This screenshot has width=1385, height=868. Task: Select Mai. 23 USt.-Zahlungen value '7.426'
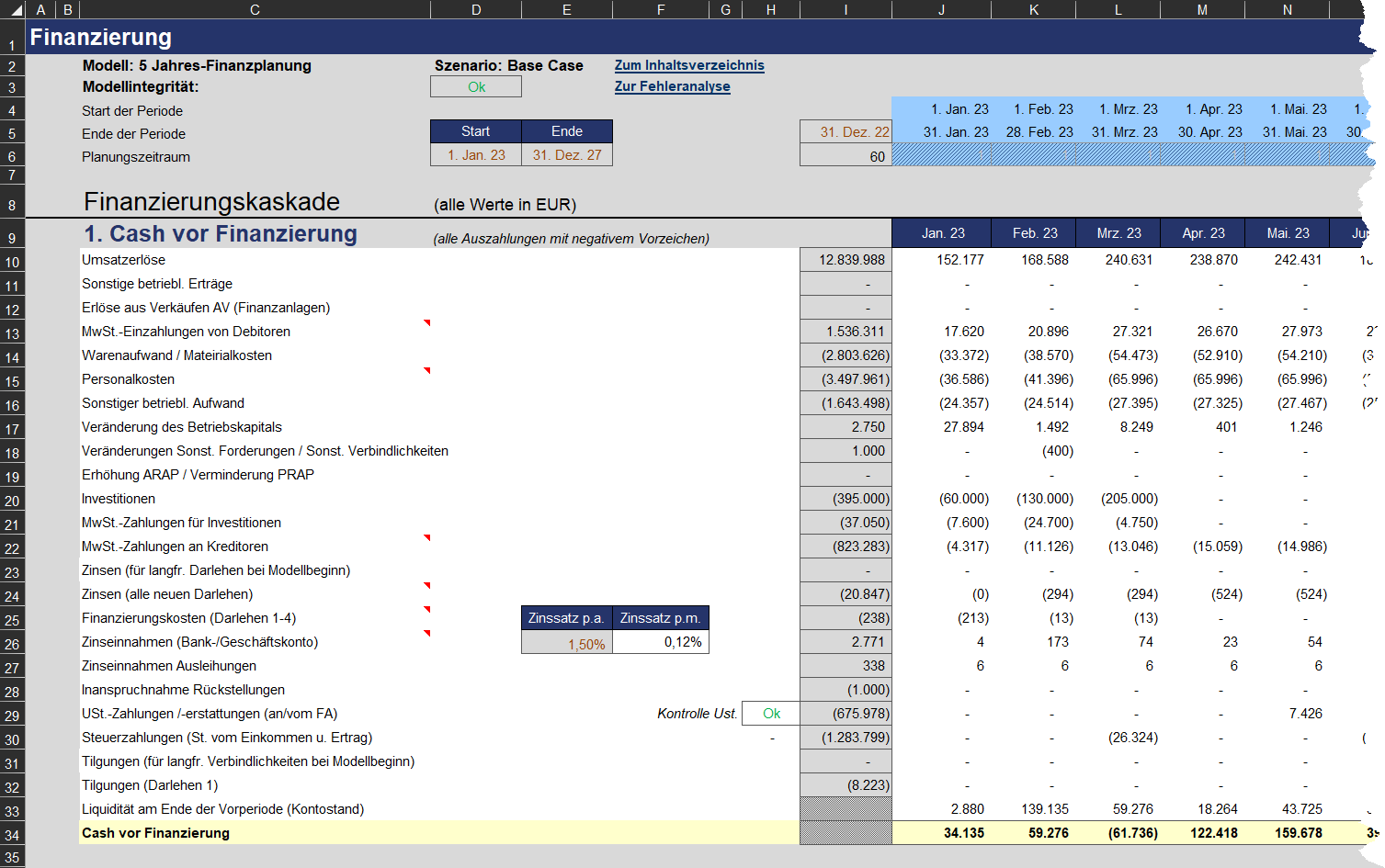point(1287,714)
